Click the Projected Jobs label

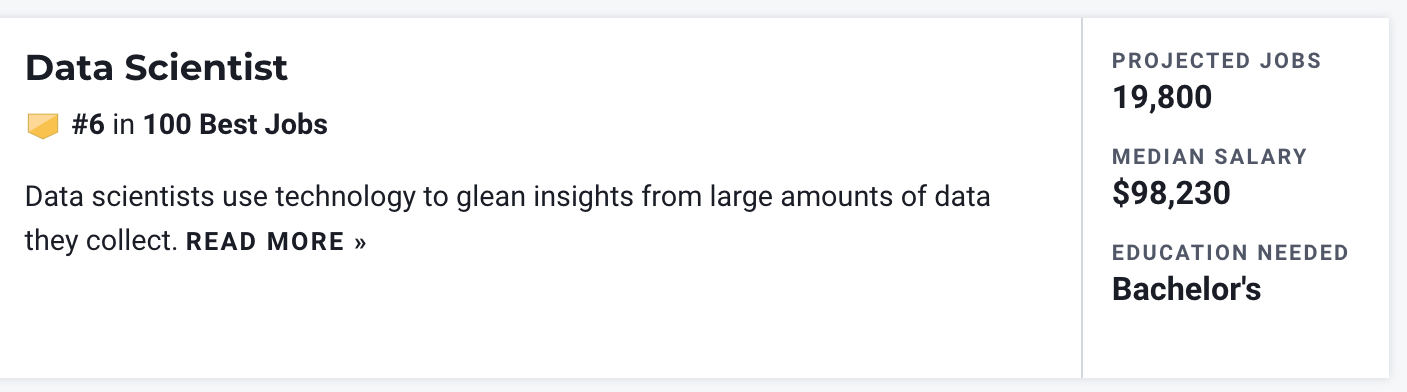[1217, 61]
